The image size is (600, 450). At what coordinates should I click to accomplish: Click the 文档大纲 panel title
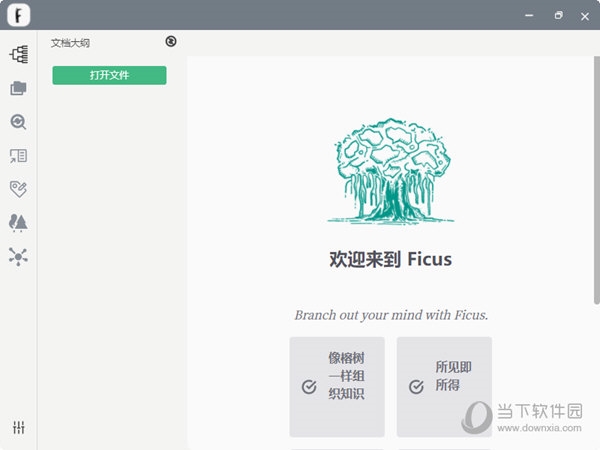tap(70, 43)
